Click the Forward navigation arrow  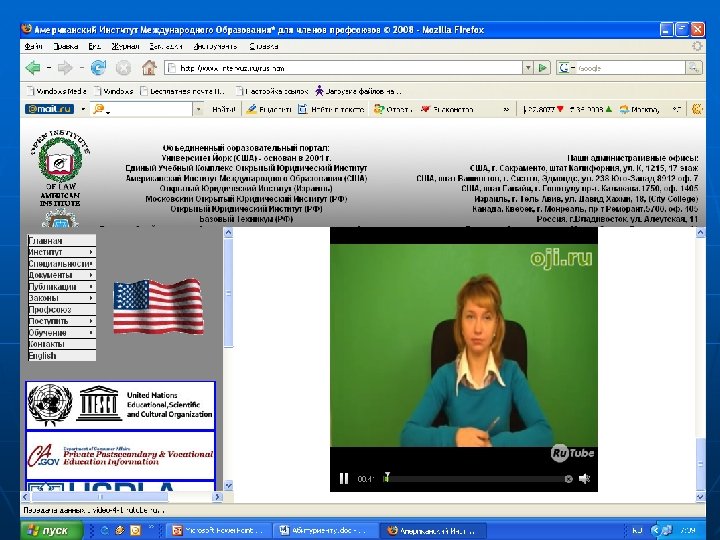click(x=65, y=68)
